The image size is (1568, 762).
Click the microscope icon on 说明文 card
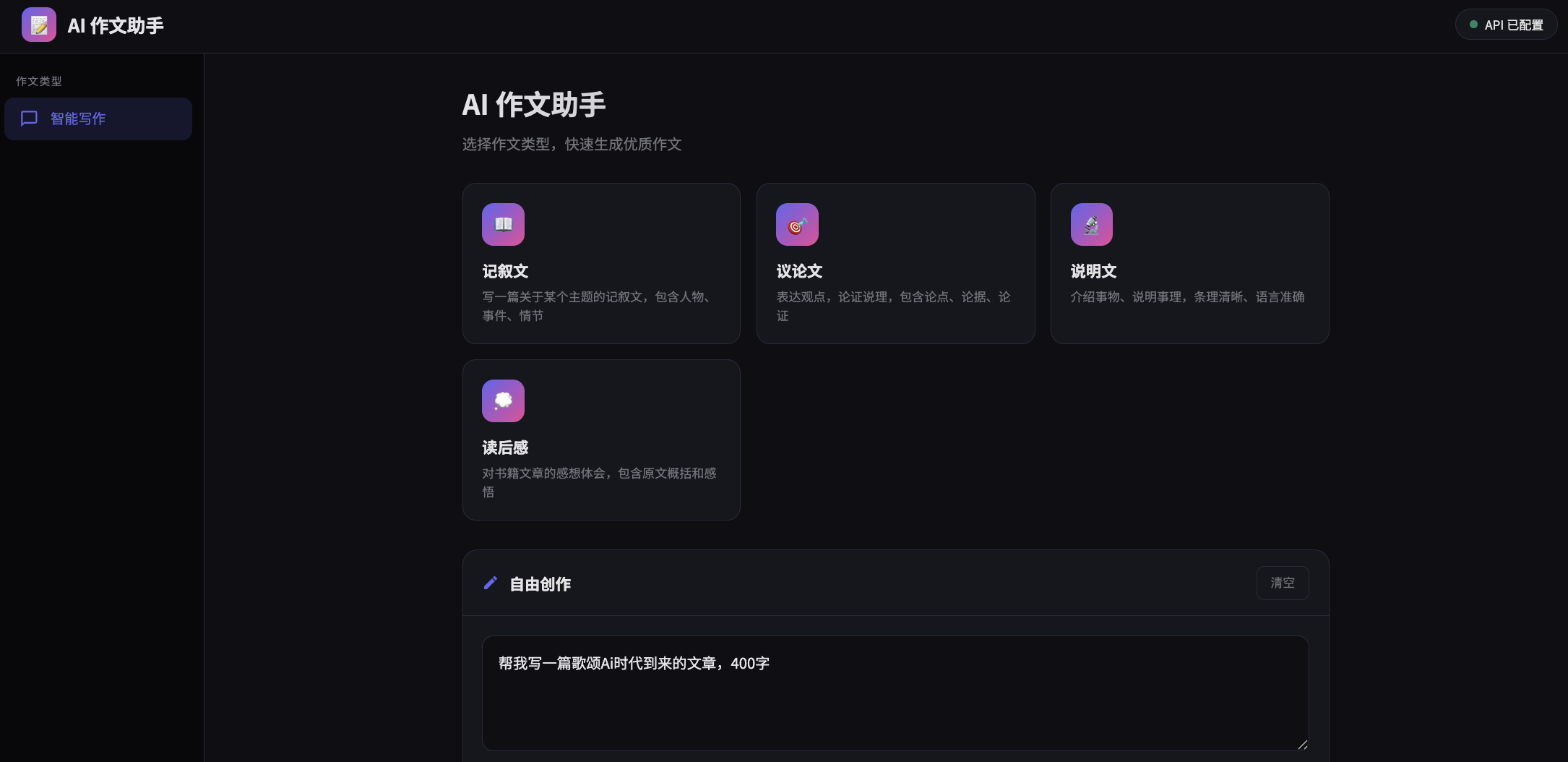[1091, 224]
